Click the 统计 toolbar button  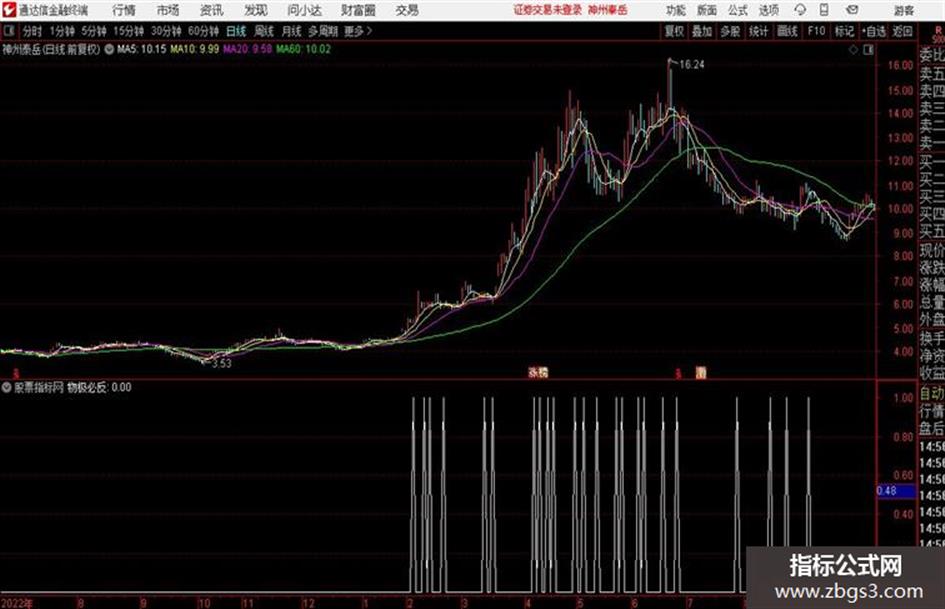coord(758,31)
